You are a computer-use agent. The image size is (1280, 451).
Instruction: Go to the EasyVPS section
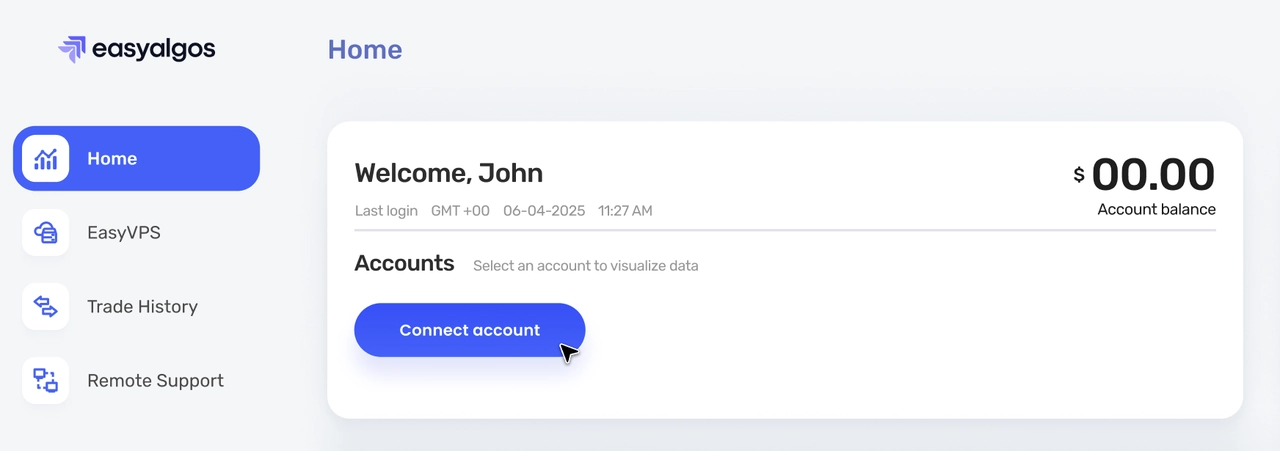point(124,233)
